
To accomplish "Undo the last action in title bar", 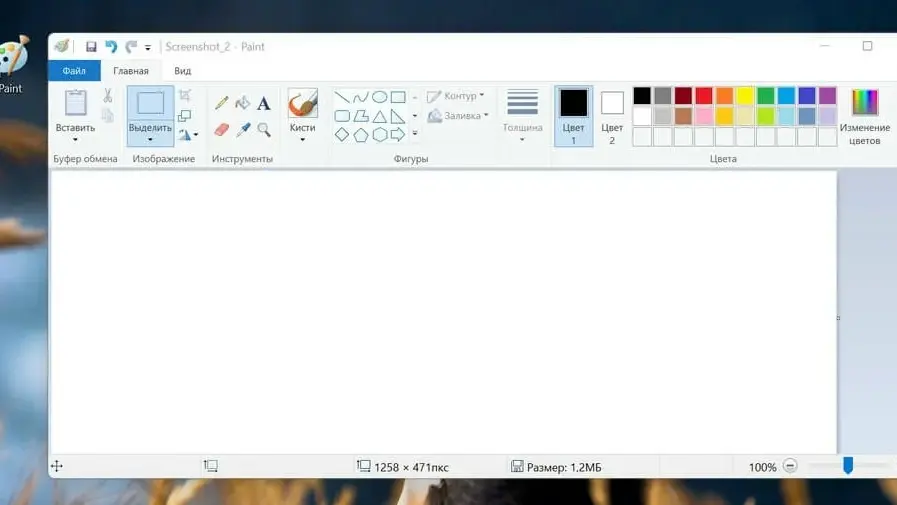I will click(x=111, y=47).
